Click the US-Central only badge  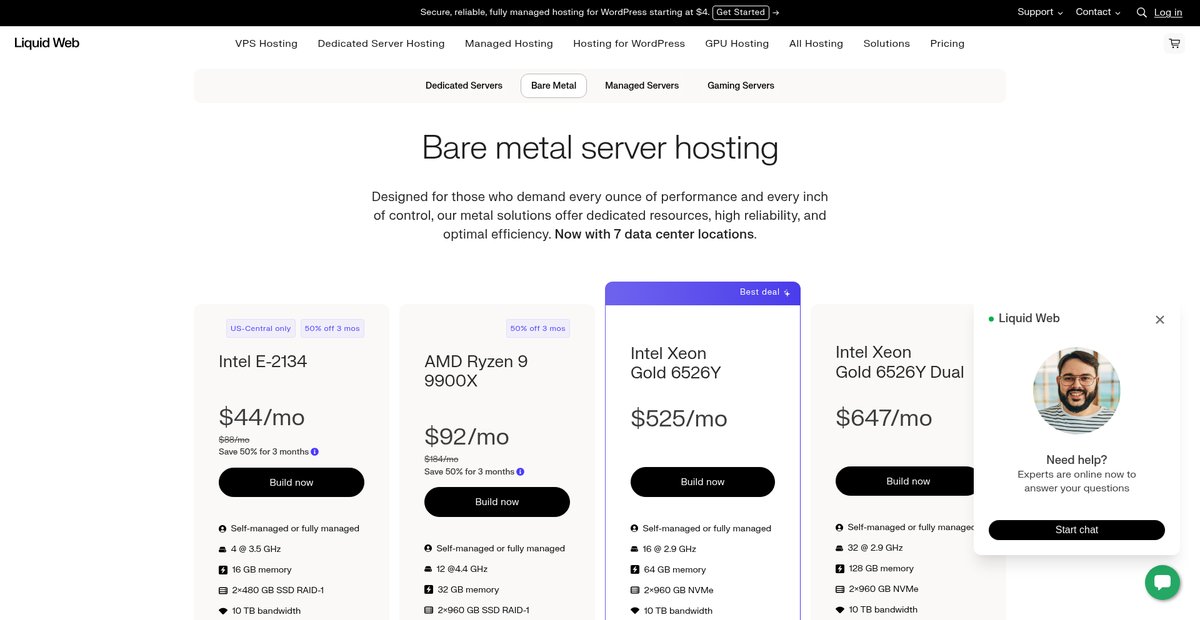(x=261, y=328)
